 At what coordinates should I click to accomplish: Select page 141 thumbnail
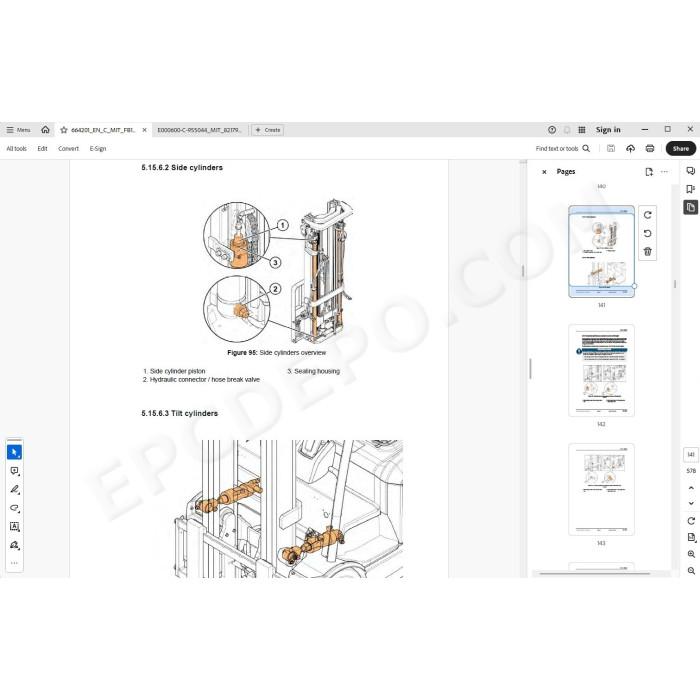601,252
